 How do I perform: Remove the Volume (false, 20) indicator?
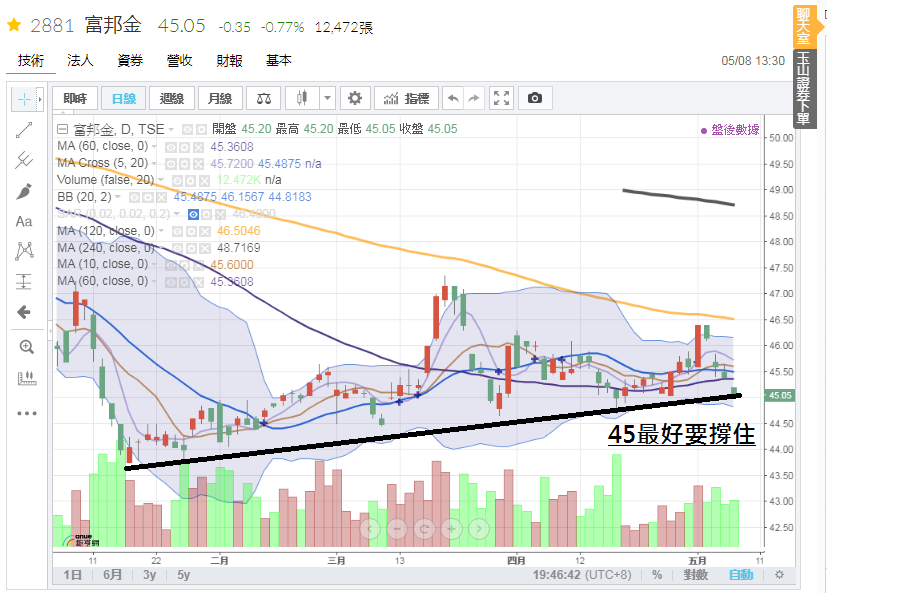(204, 181)
